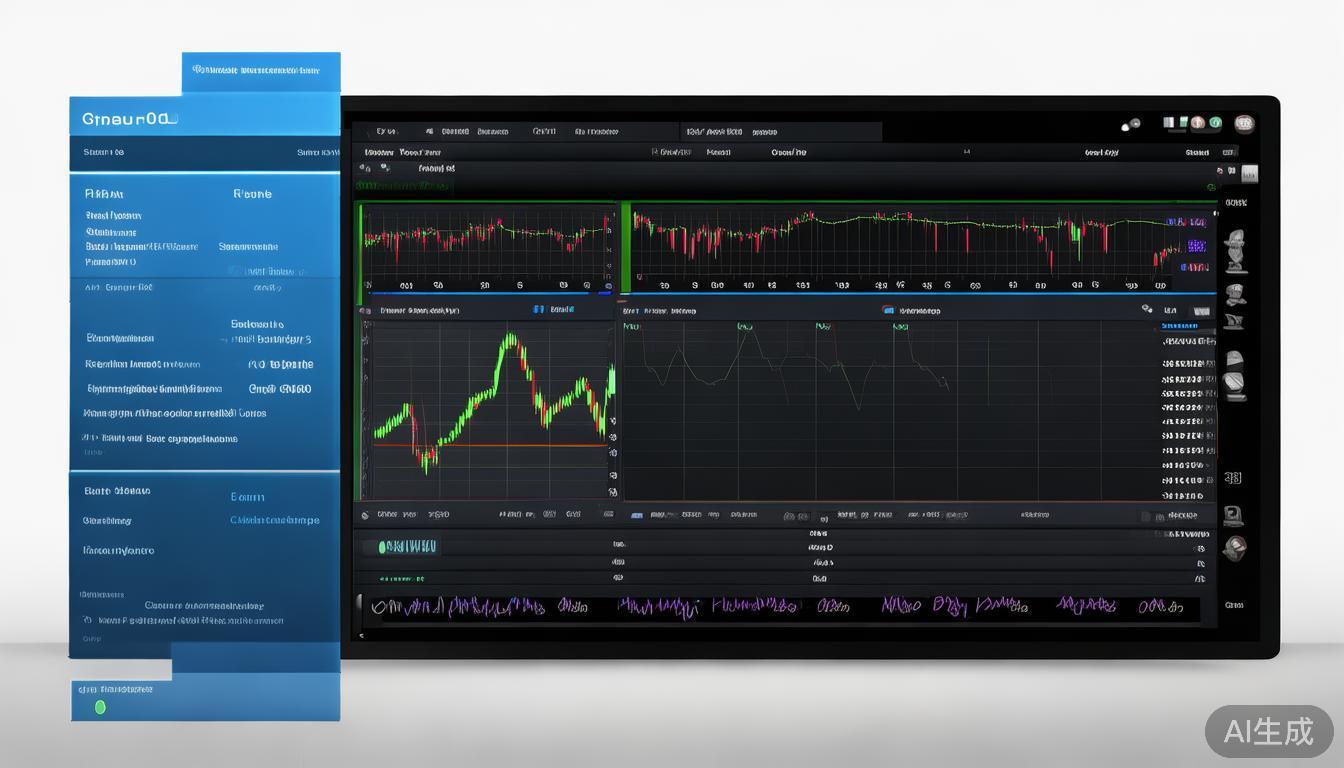This screenshot has height=768, width=1344.
Task: Expand the 'Bsam' section in the blue panel
Action: coord(247,497)
